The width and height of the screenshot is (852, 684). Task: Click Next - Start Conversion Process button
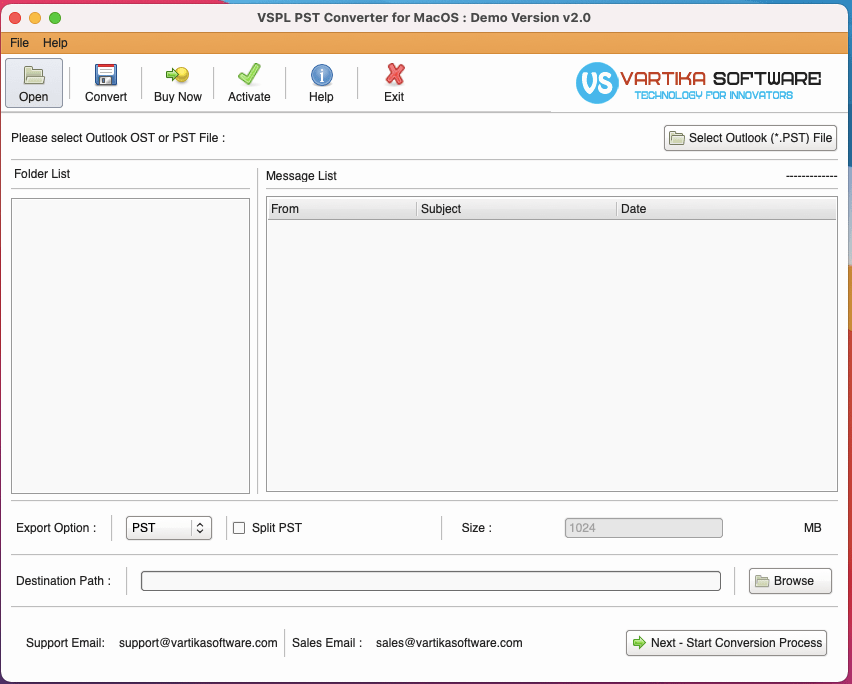click(x=726, y=643)
